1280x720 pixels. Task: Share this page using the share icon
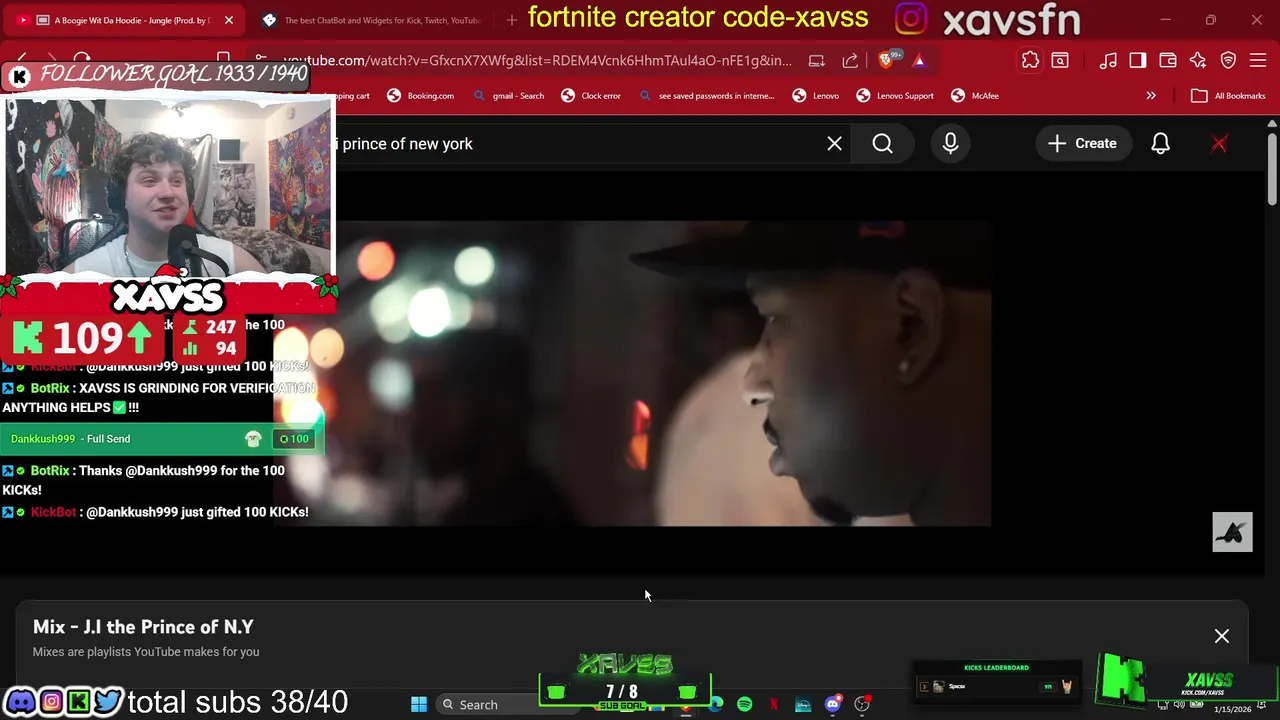tap(850, 60)
